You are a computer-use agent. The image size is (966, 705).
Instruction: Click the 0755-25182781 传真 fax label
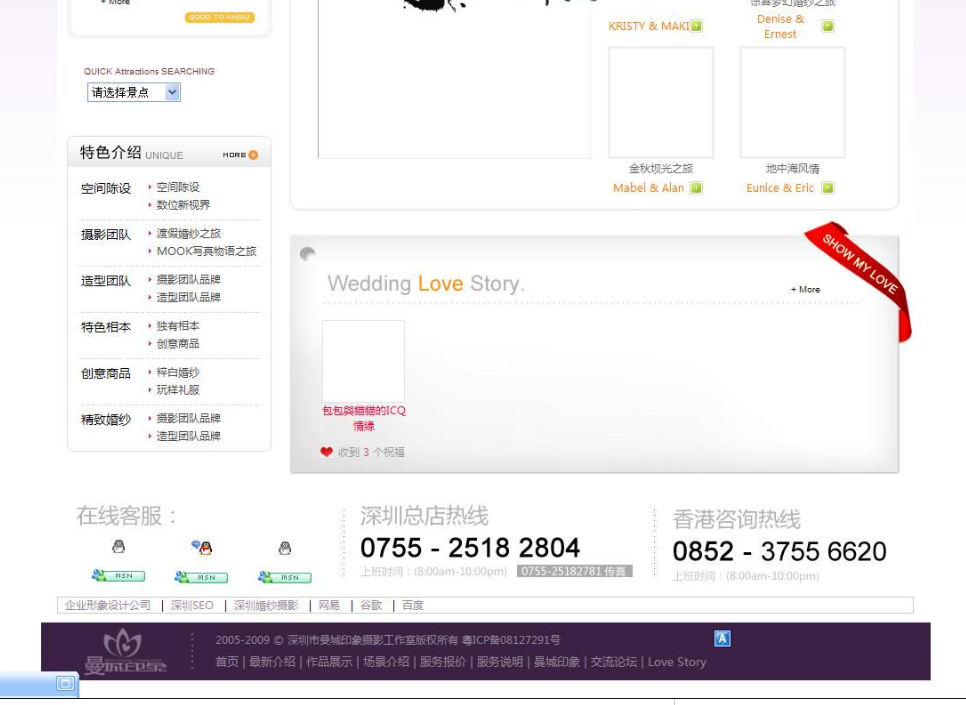click(575, 571)
